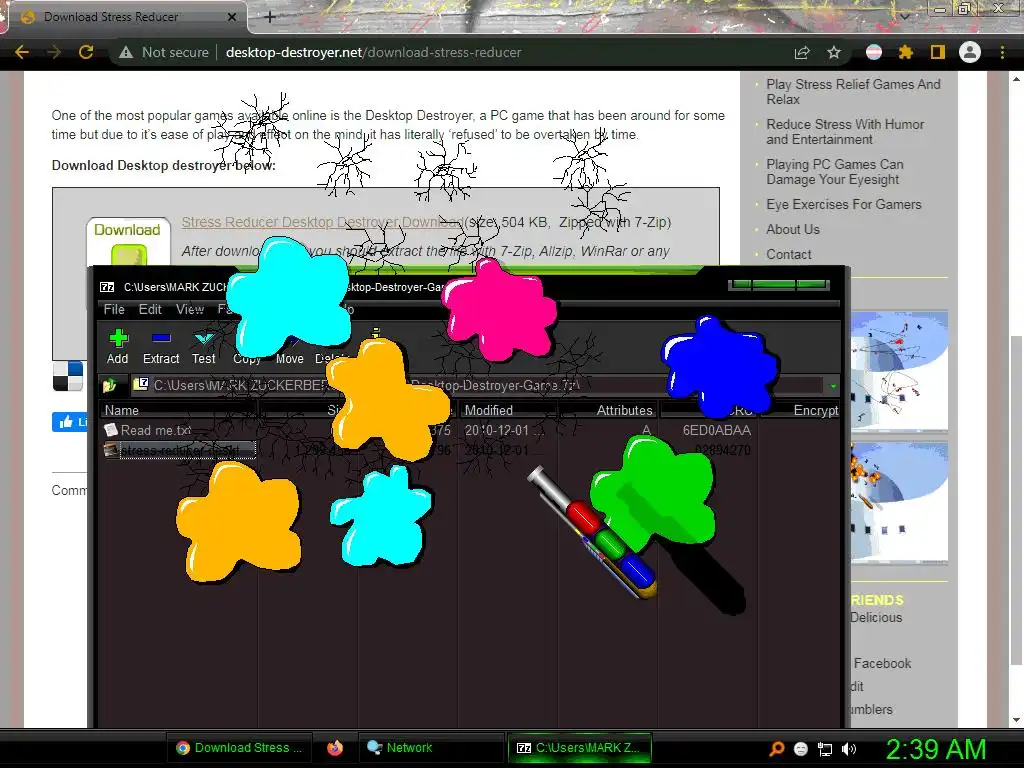The height and width of the screenshot is (768, 1024).
Task: Click the Download Stress taskbar button
Action: (240, 748)
